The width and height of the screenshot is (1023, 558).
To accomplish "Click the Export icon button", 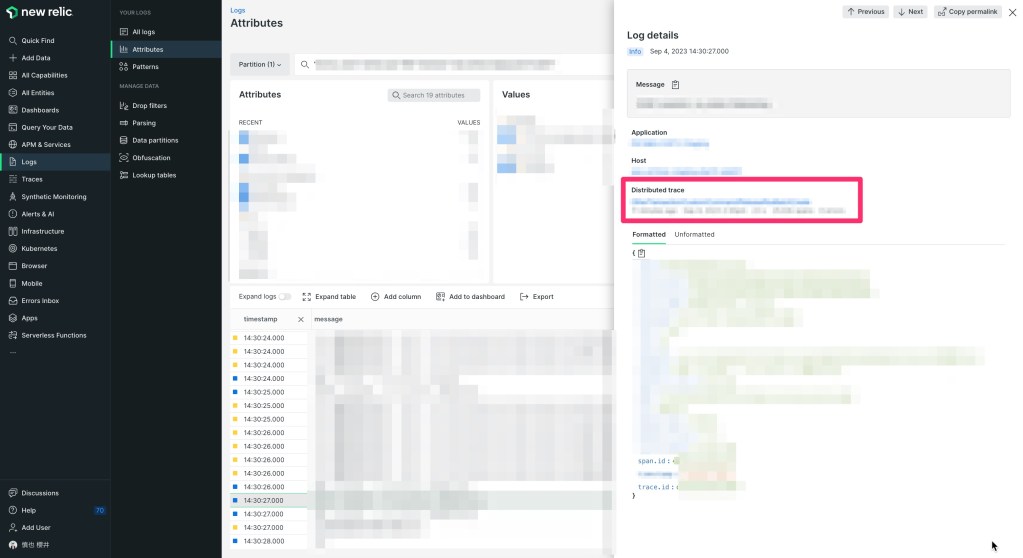I will [524, 297].
